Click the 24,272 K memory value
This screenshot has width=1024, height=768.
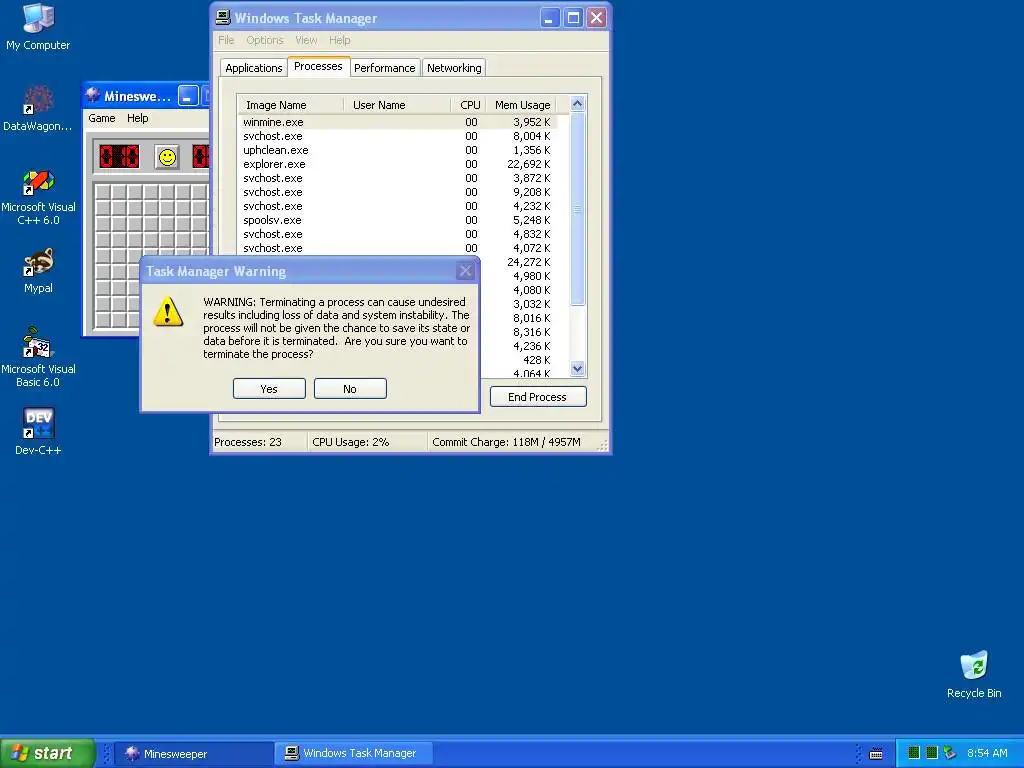click(x=528, y=262)
